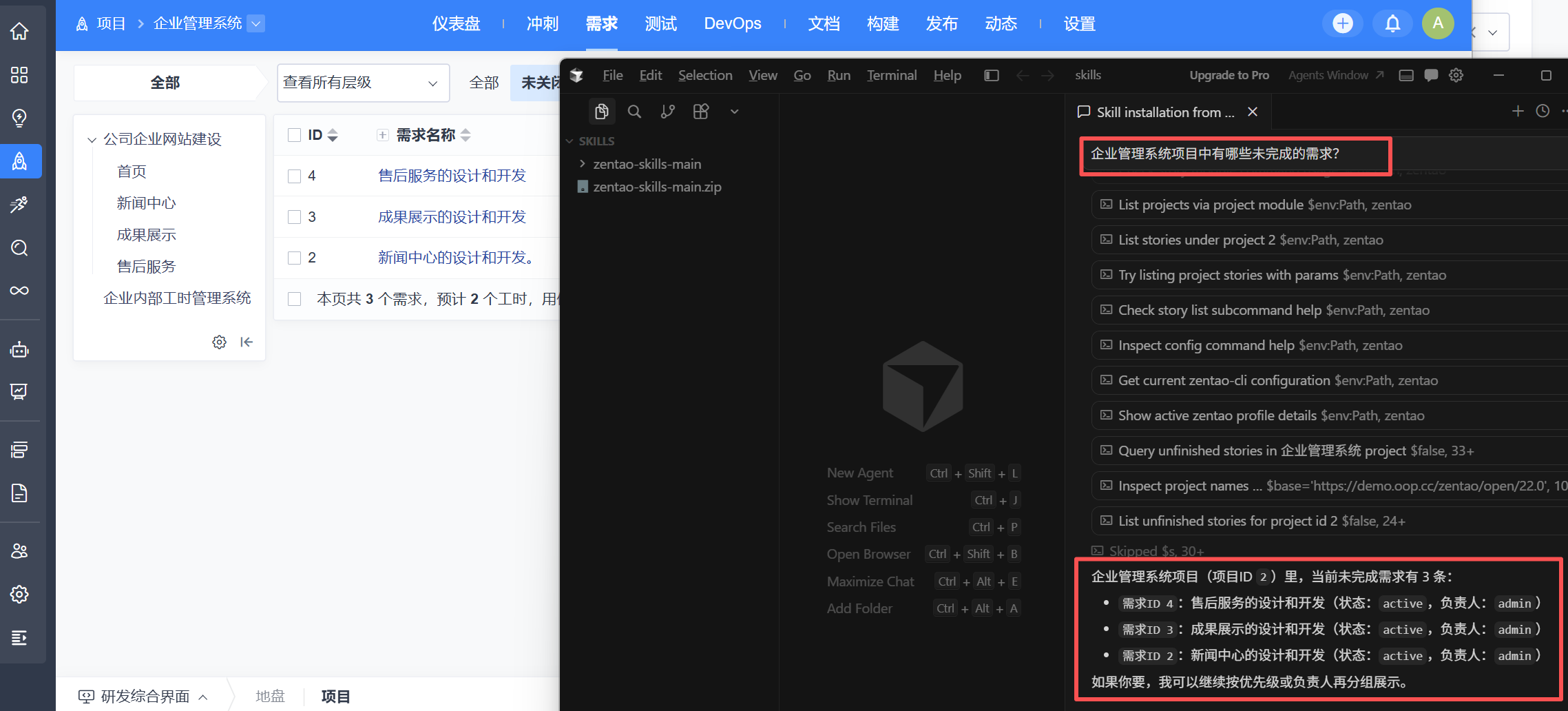
Task: Open the document icon in ZenTao sidebar
Action: (x=19, y=493)
